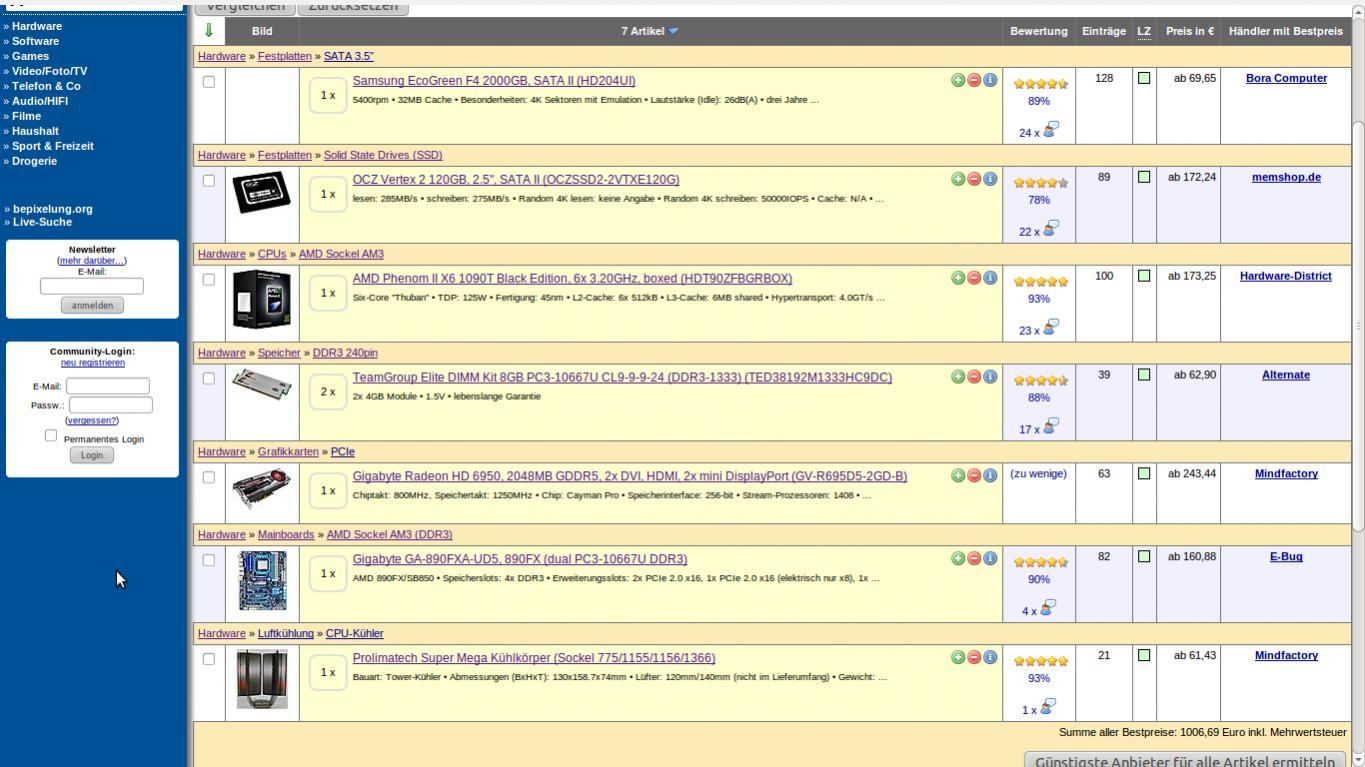Tick the checkbox for AMD Phenom II X6
Image resolution: width=1365 pixels, height=767 pixels.
(x=209, y=280)
